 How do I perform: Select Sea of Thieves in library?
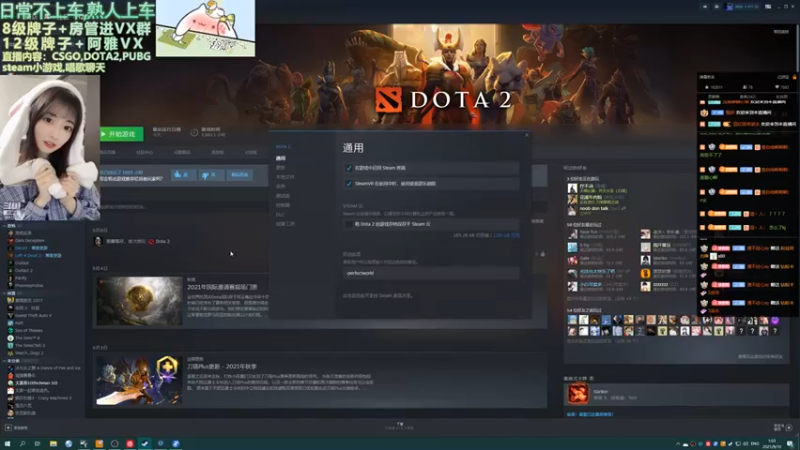pyautogui.click(x=29, y=331)
